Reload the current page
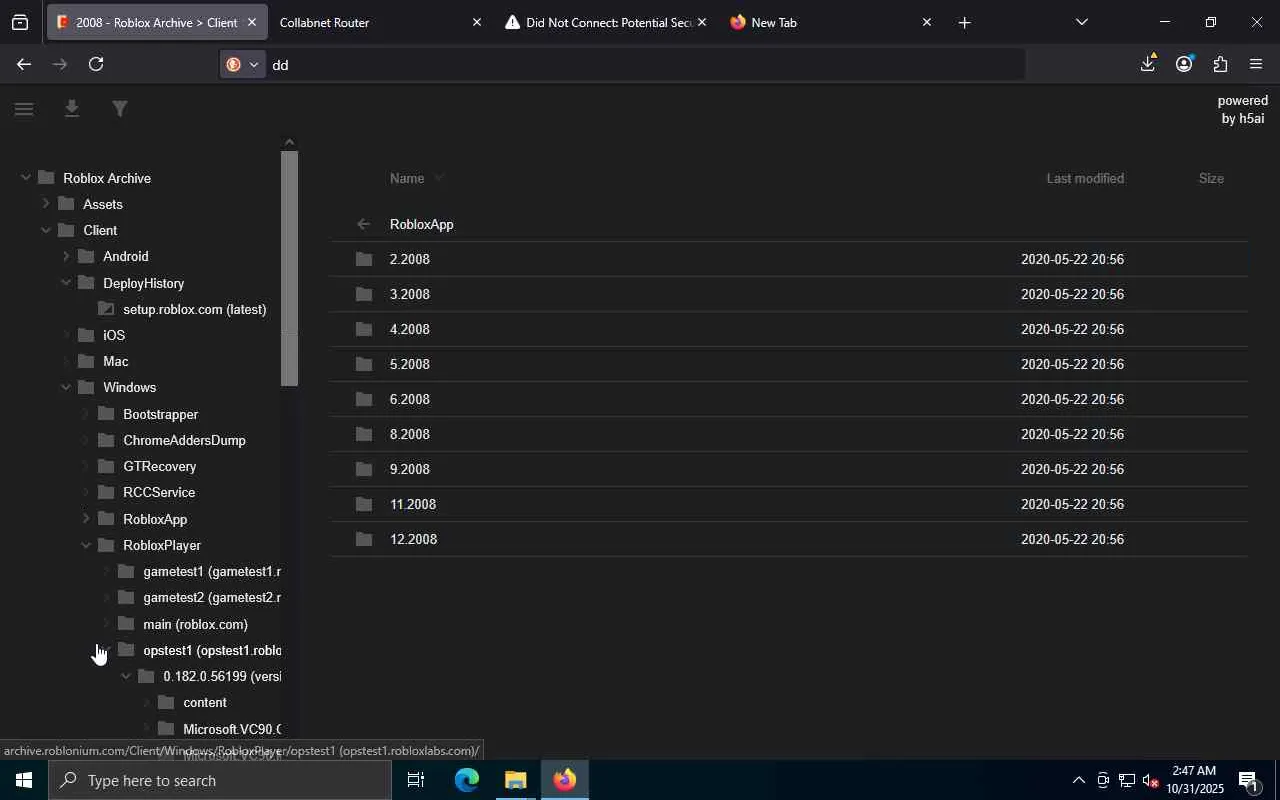Screen dimensions: 1280x800 click(96, 64)
